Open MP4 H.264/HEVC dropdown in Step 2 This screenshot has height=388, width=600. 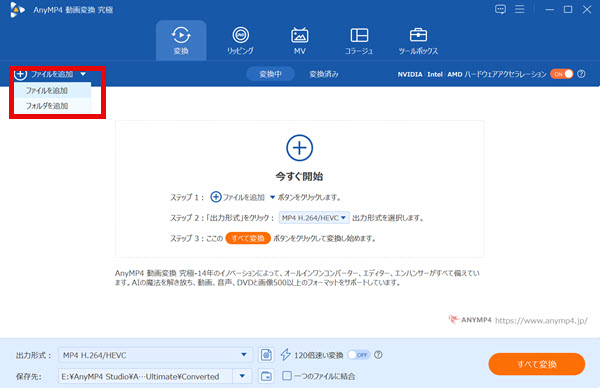[x=314, y=218]
